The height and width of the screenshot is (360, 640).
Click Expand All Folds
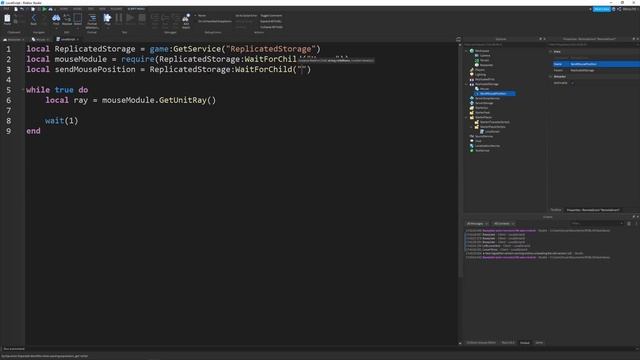click(271, 21)
